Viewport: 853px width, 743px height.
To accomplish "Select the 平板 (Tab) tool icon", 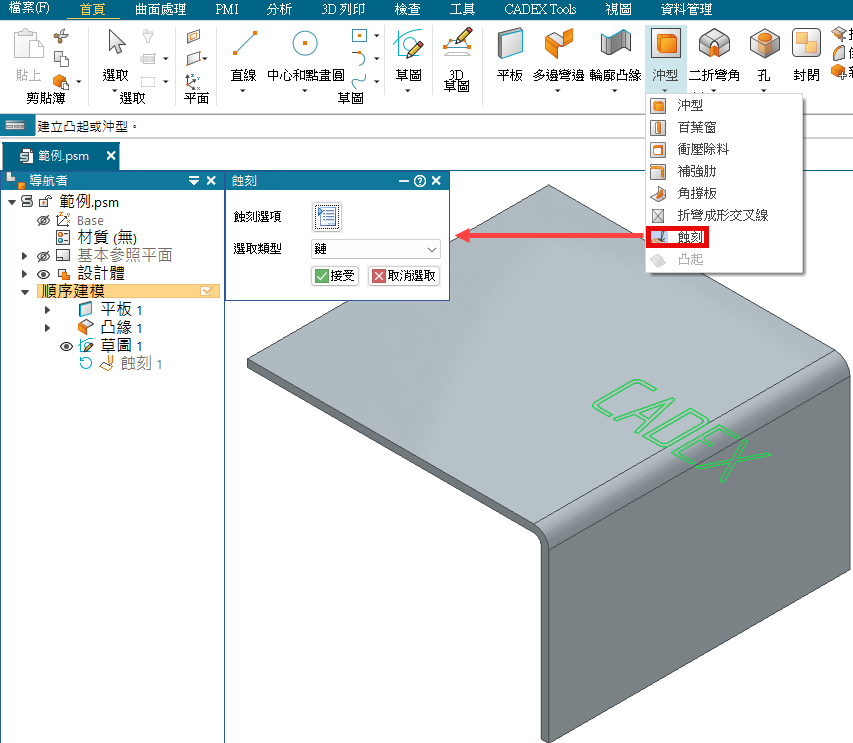I will [x=510, y=46].
